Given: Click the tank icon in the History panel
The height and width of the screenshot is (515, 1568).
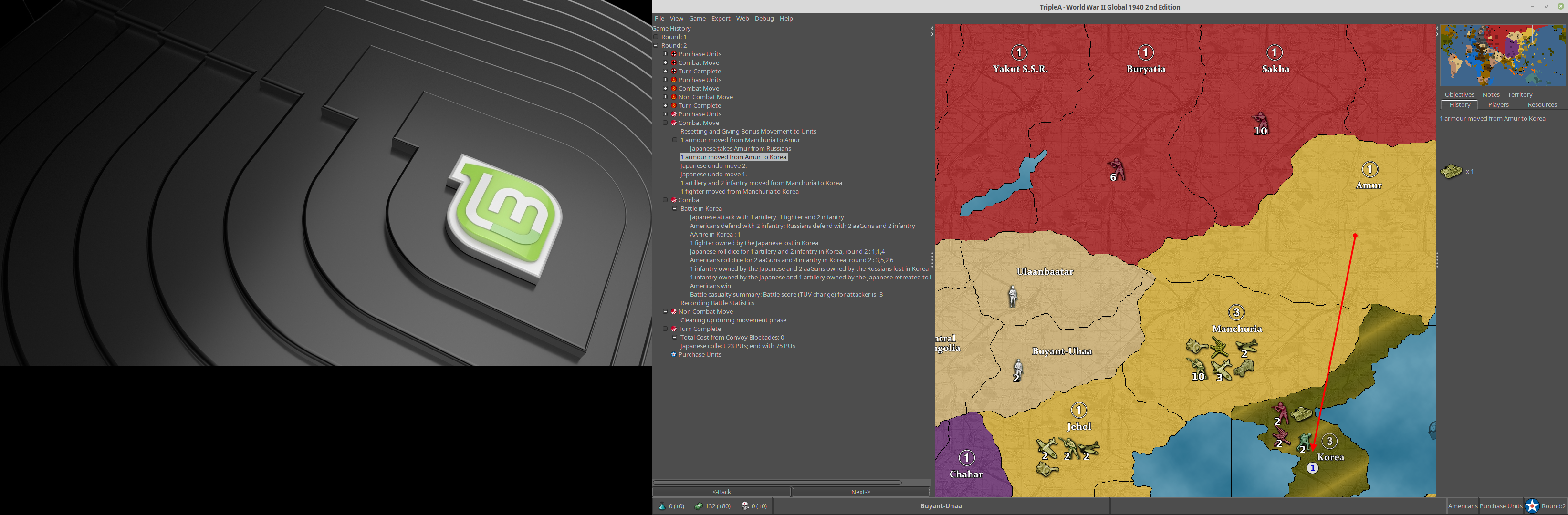Looking at the screenshot, I should coord(1451,172).
